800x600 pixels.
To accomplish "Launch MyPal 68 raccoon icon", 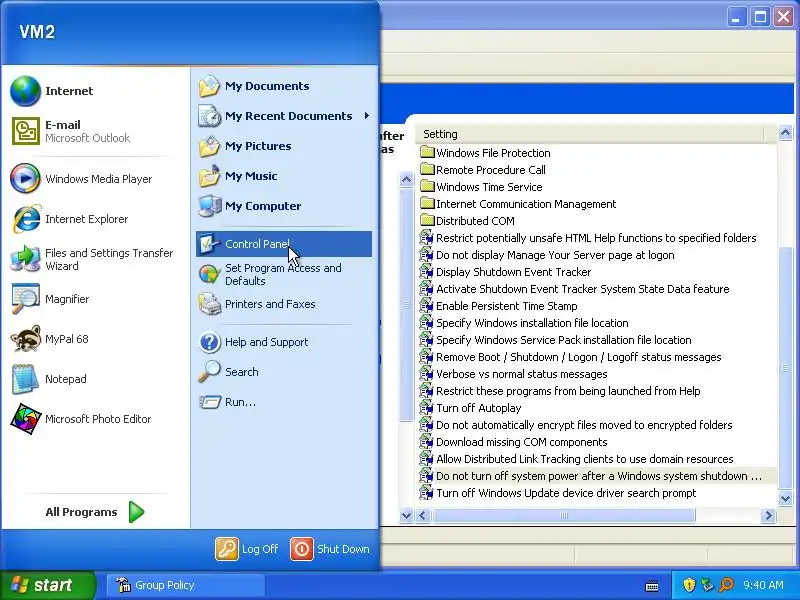I will (x=26, y=339).
